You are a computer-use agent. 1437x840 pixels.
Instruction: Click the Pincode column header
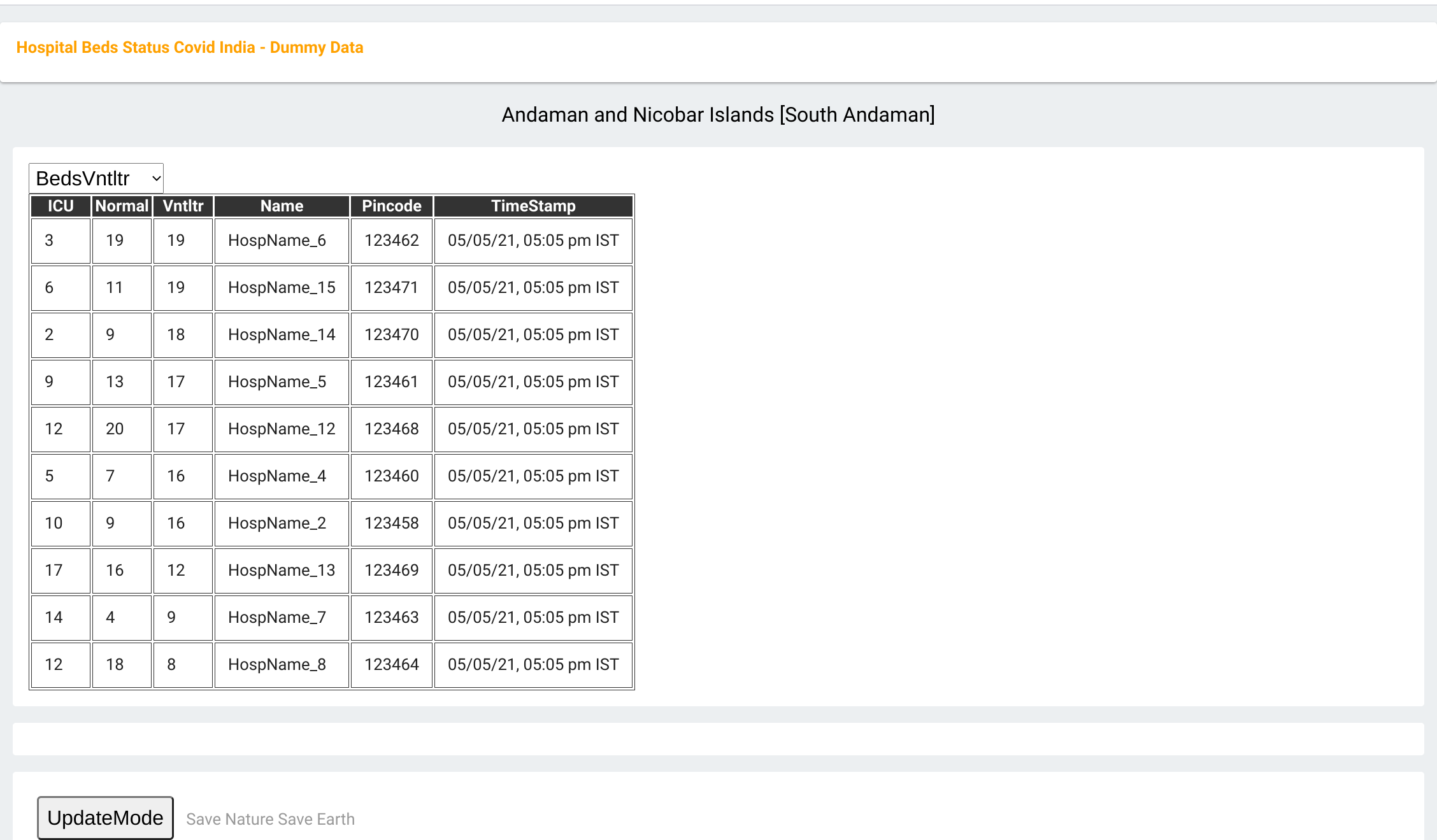391,206
